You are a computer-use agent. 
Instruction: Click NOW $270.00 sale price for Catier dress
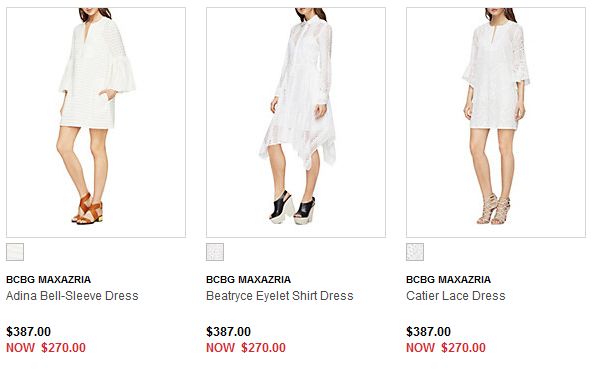pyautogui.click(x=446, y=347)
